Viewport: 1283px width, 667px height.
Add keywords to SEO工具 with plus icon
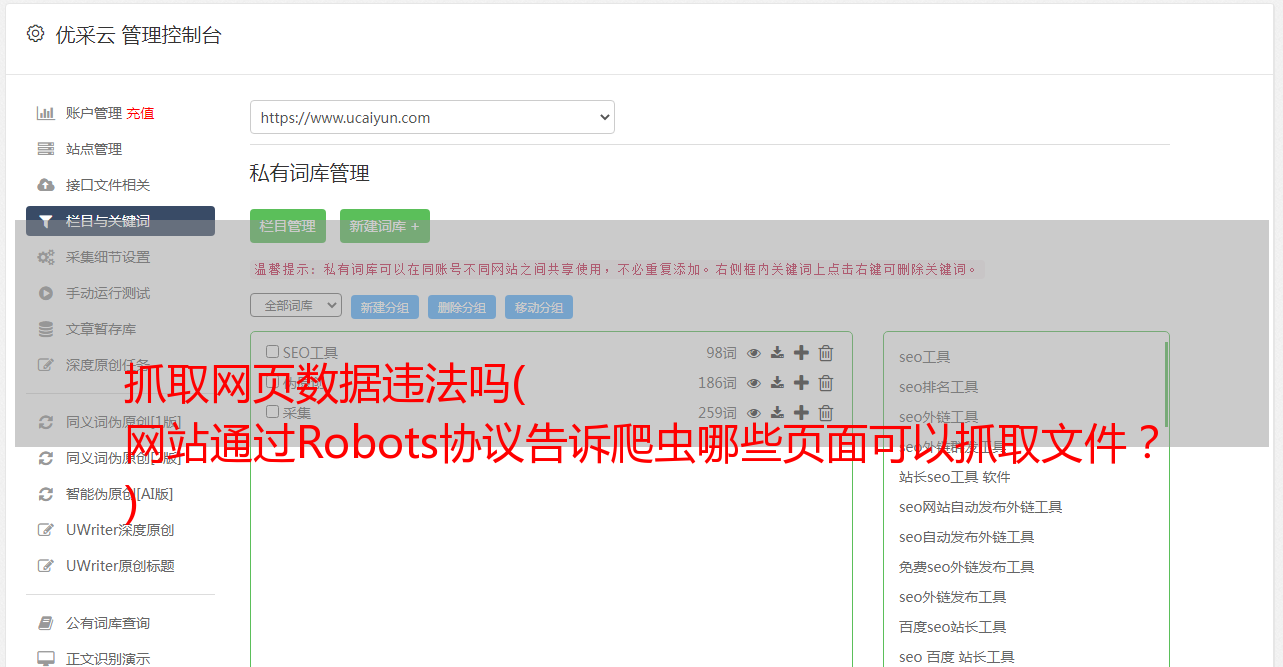click(801, 353)
